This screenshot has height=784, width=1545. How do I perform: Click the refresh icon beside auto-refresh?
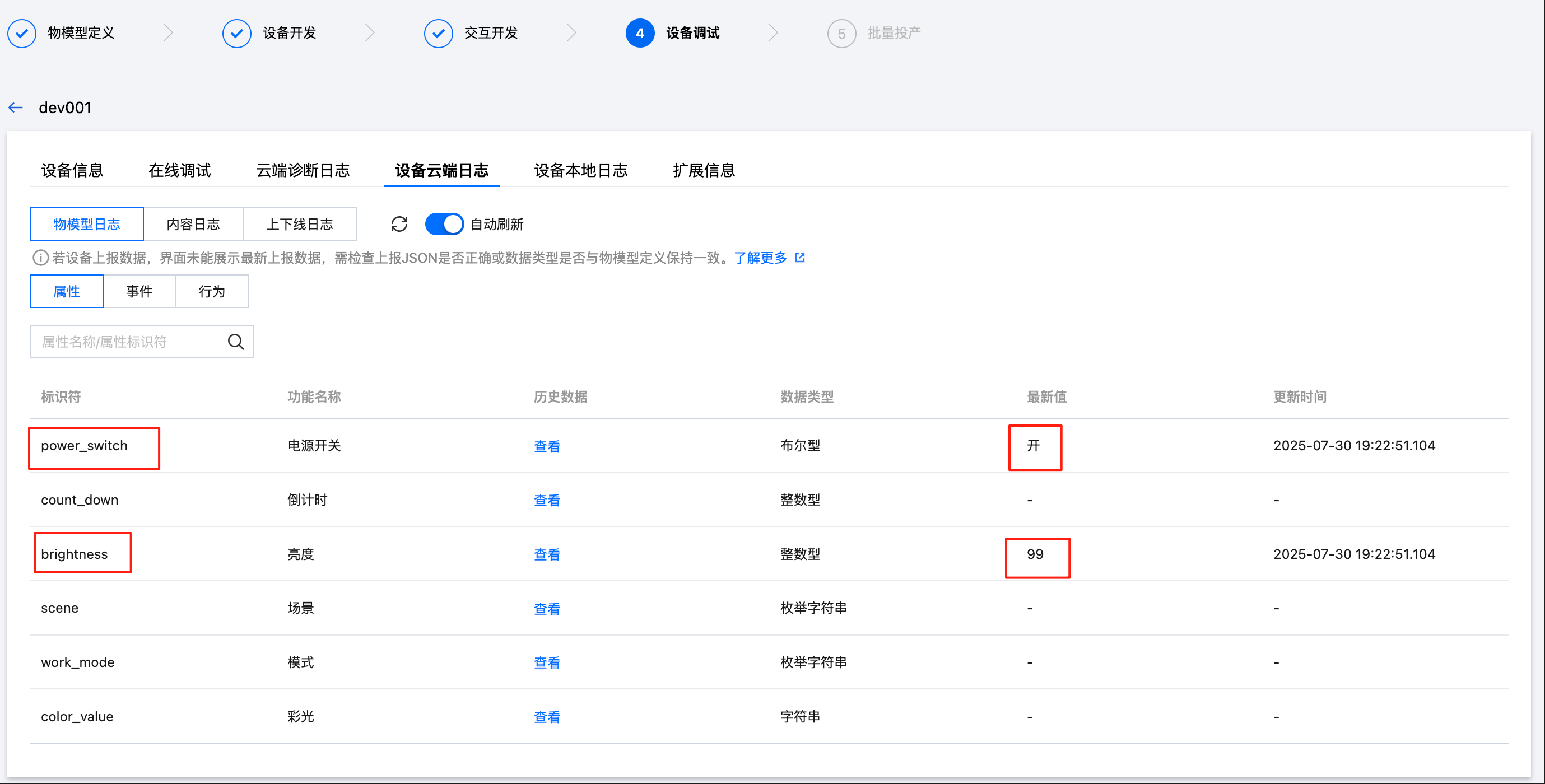point(399,224)
